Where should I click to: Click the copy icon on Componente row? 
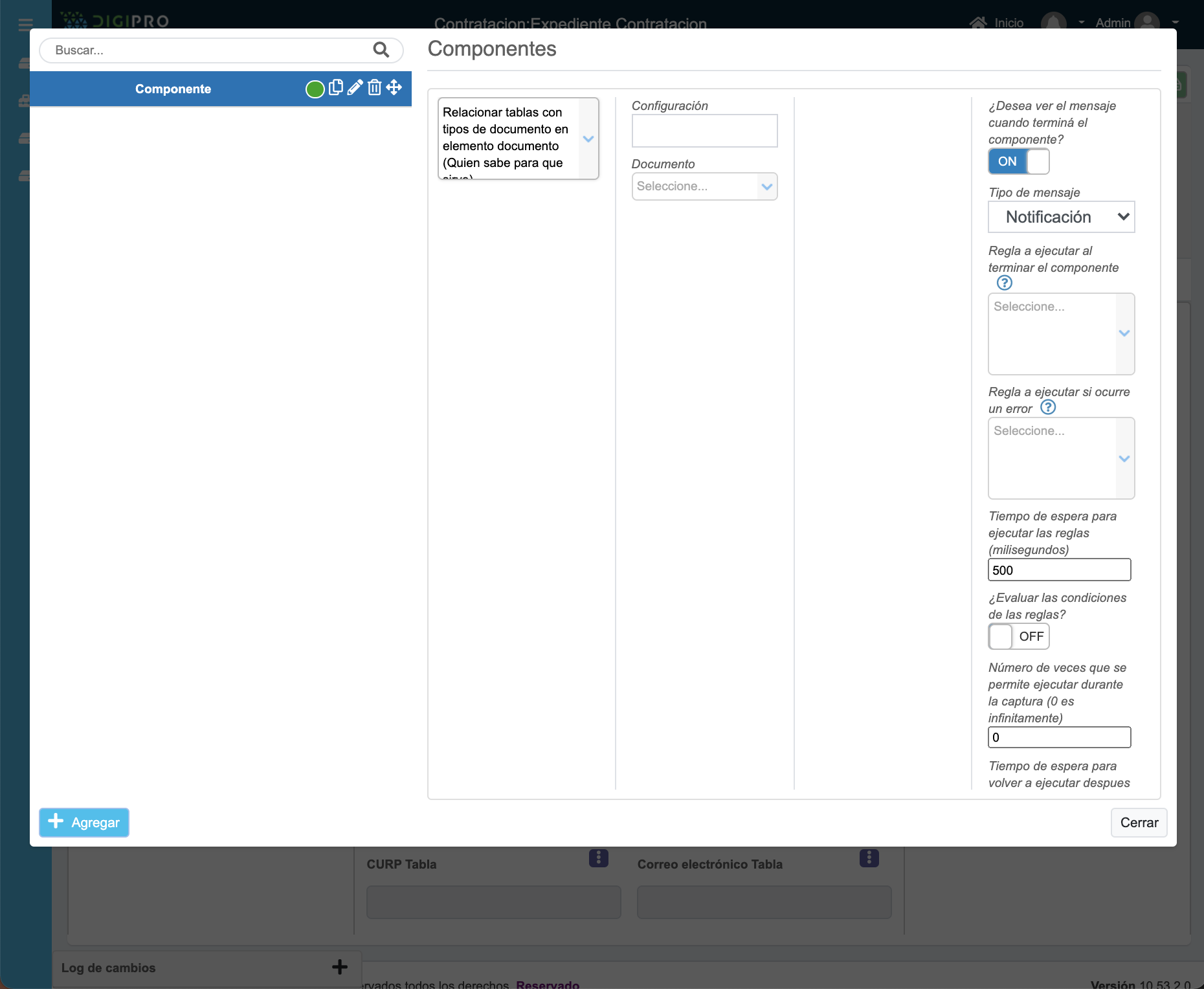pyautogui.click(x=335, y=87)
